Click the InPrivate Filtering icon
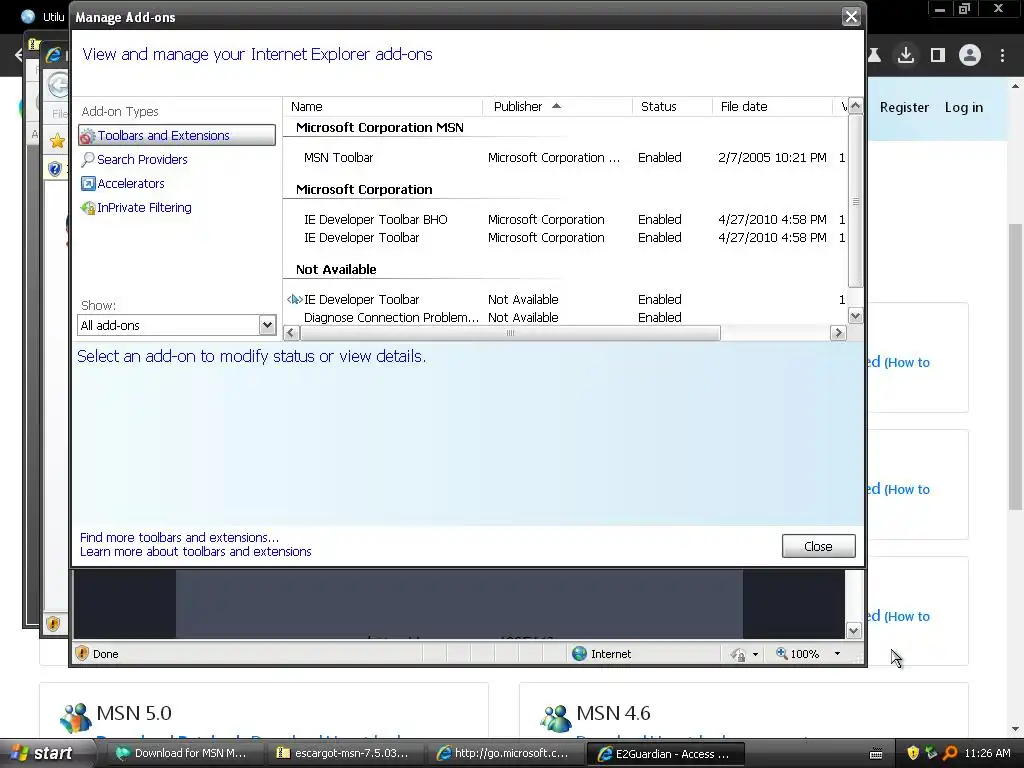The width and height of the screenshot is (1024, 768). pos(88,208)
